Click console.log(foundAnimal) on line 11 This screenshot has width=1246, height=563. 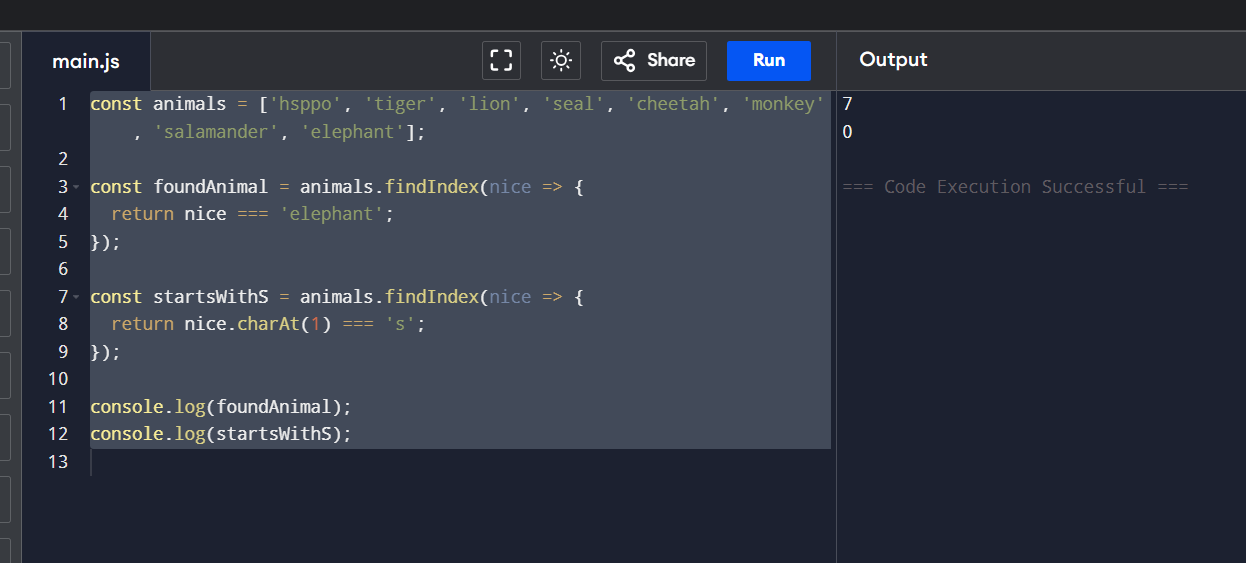click(220, 407)
